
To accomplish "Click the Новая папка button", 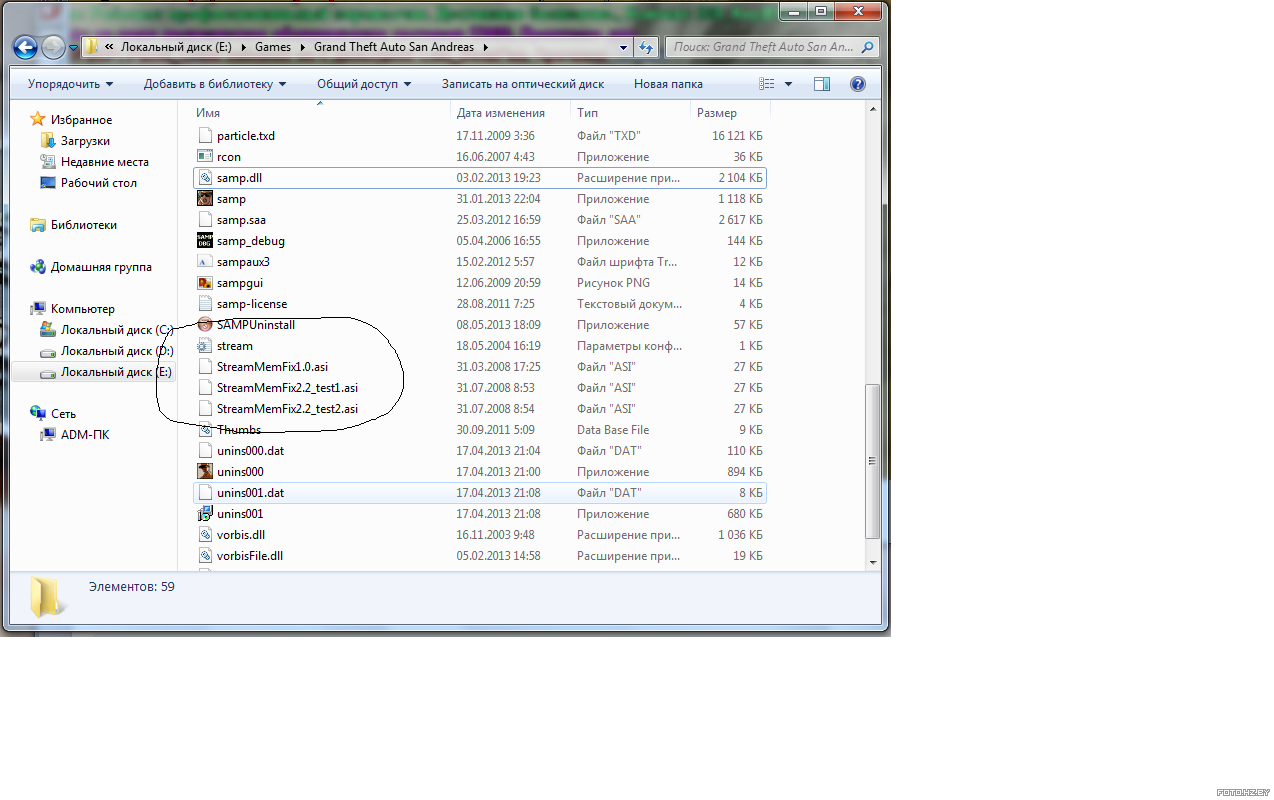I will pos(668,84).
